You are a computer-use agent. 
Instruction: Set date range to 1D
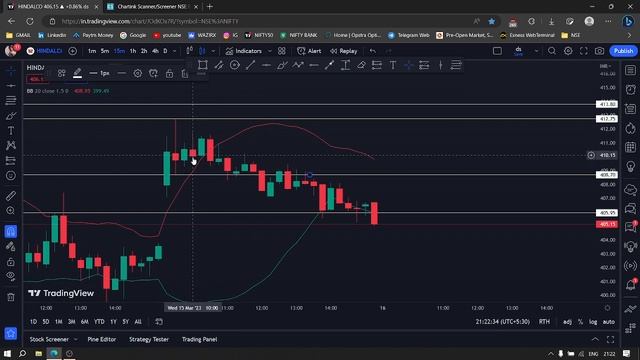click(33, 322)
